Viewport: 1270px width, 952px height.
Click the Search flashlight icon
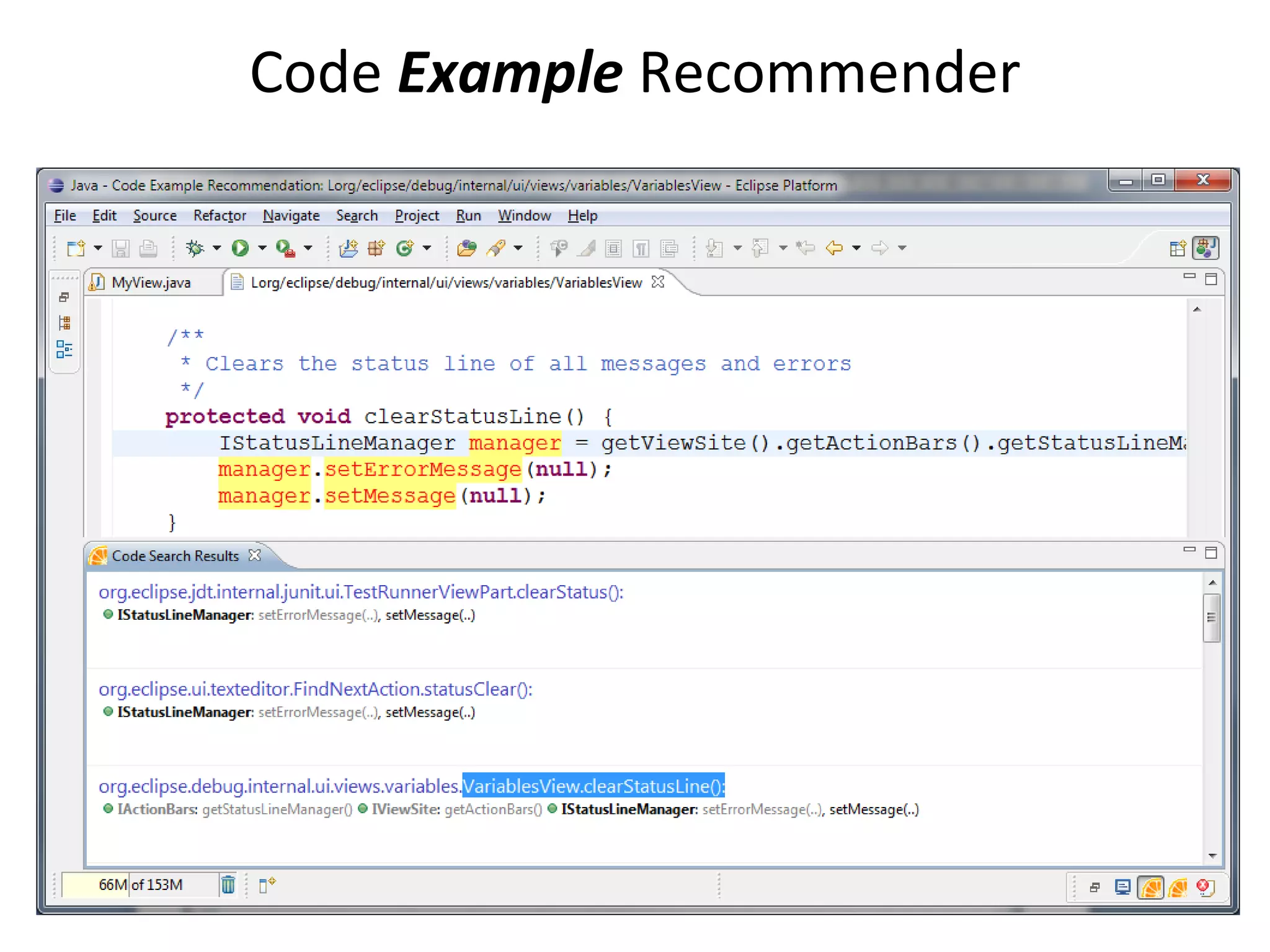[x=497, y=249]
